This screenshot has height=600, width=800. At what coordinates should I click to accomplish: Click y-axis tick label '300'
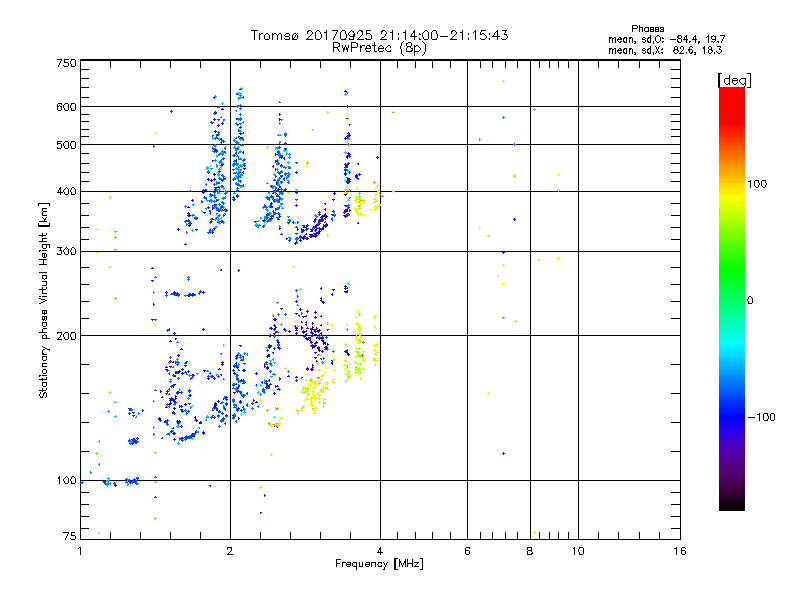66,252
